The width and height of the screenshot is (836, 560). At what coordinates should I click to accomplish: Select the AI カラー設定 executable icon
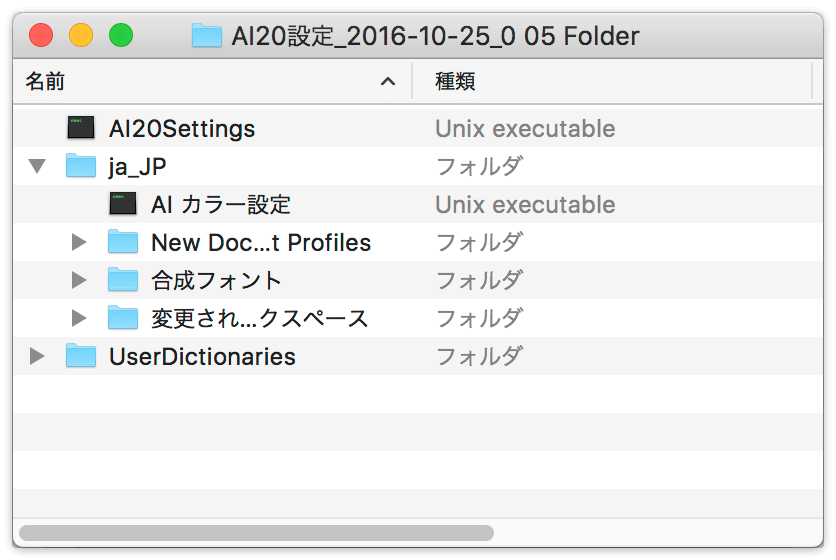[x=123, y=204]
